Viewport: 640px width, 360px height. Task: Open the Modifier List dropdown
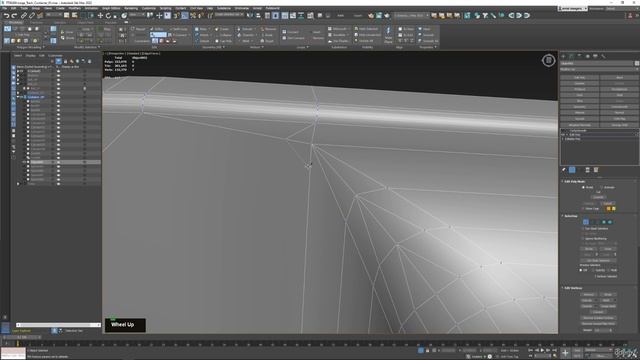[x=599, y=69]
